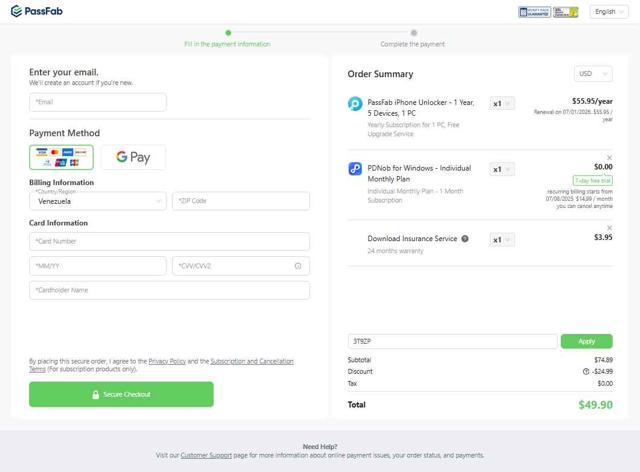
Task: Click the PassFab logo
Action: click(37, 11)
